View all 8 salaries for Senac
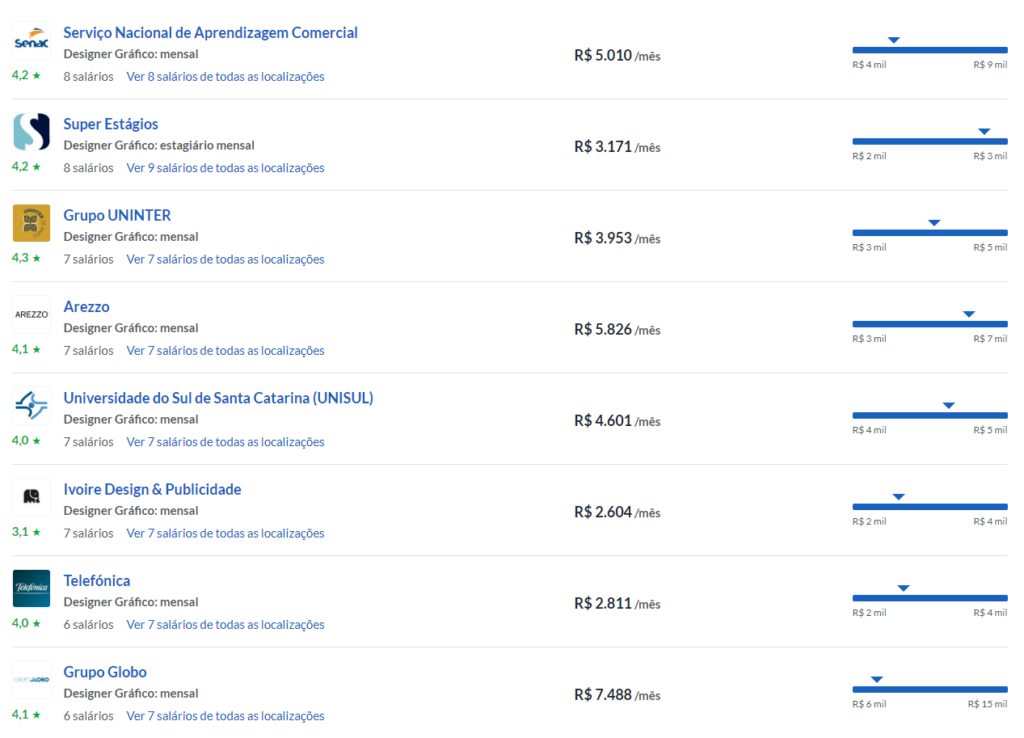The height and width of the screenshot is (738, 1024). click(225, 76)
